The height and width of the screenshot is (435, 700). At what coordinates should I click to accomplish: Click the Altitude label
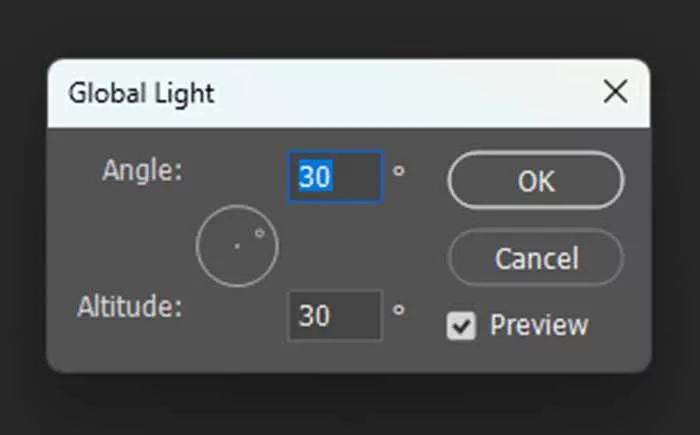(130, 306)
